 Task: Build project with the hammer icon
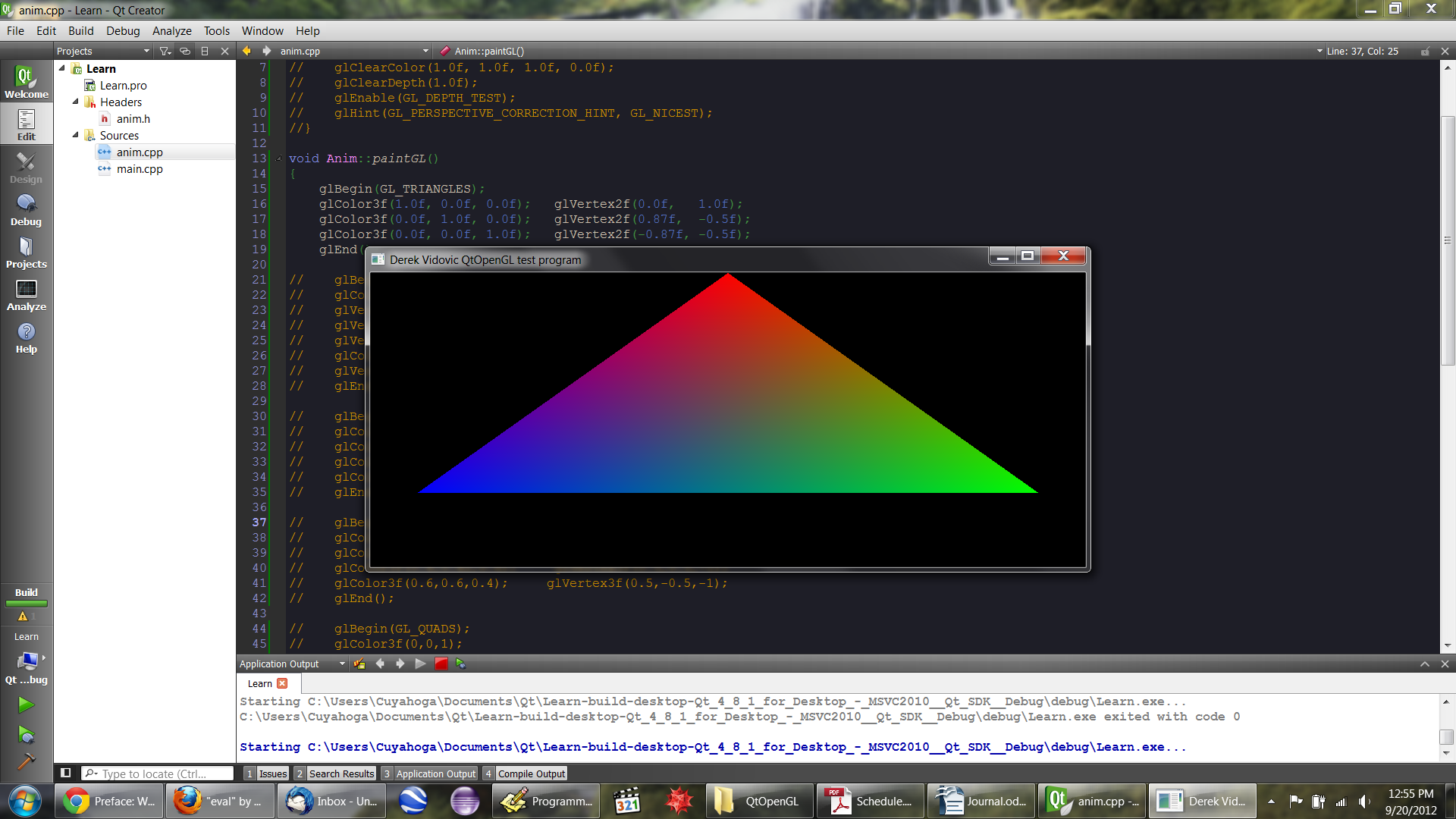tap(26, 761)
